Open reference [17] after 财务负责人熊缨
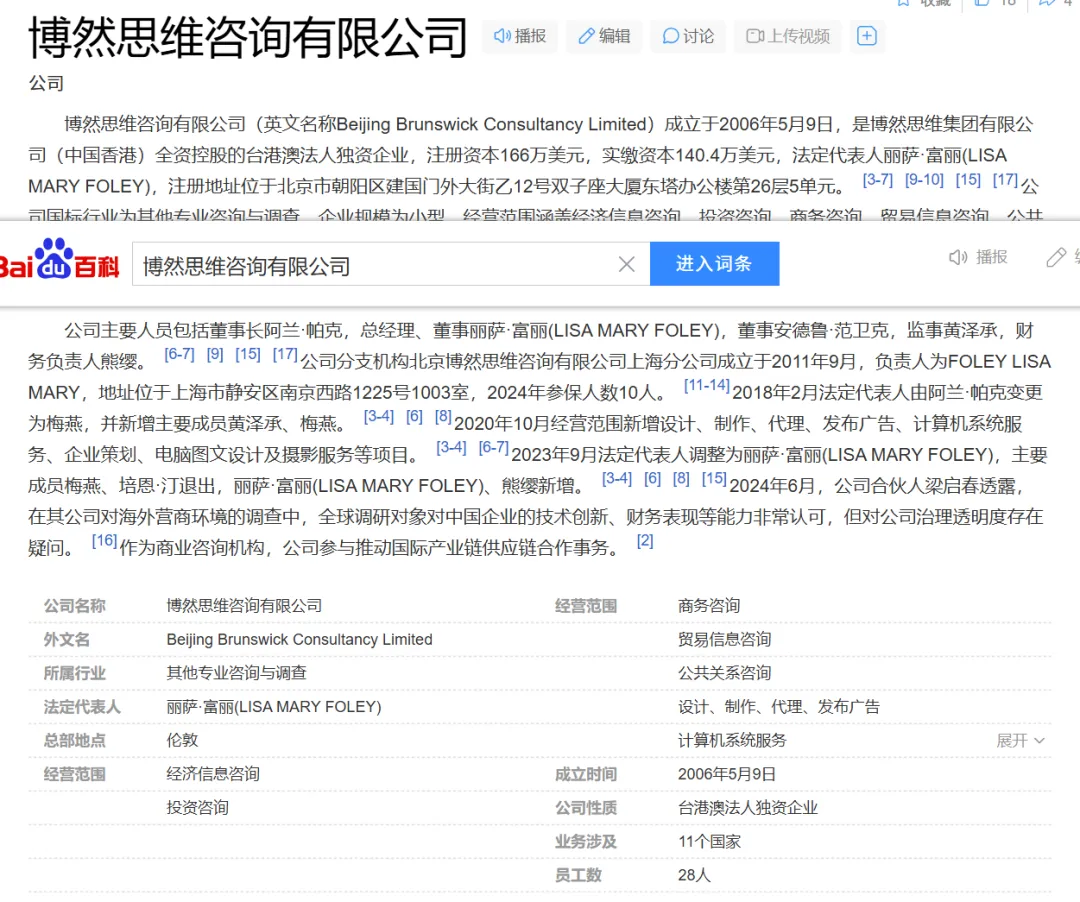This screenshot has height=902, width=1080. pyautogui.click(x=285, y=355)
